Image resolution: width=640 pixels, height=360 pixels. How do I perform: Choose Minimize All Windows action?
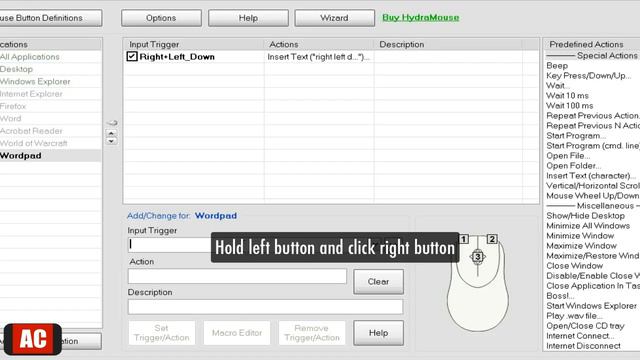pyautogui.click(x=588, y=226)
